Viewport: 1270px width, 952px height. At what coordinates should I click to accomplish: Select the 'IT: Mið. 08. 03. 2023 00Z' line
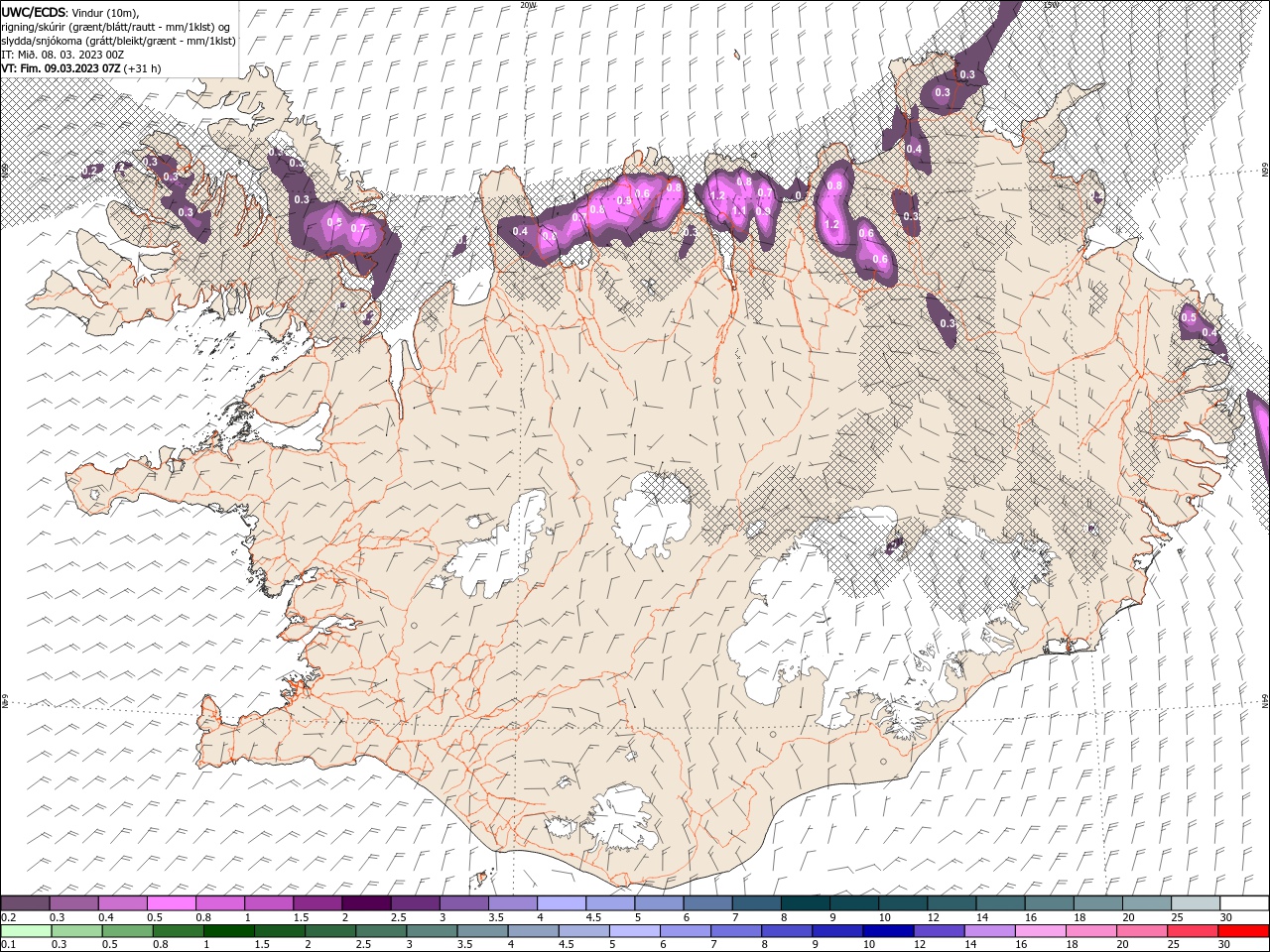pyautogui.click(x=63, y=54)
